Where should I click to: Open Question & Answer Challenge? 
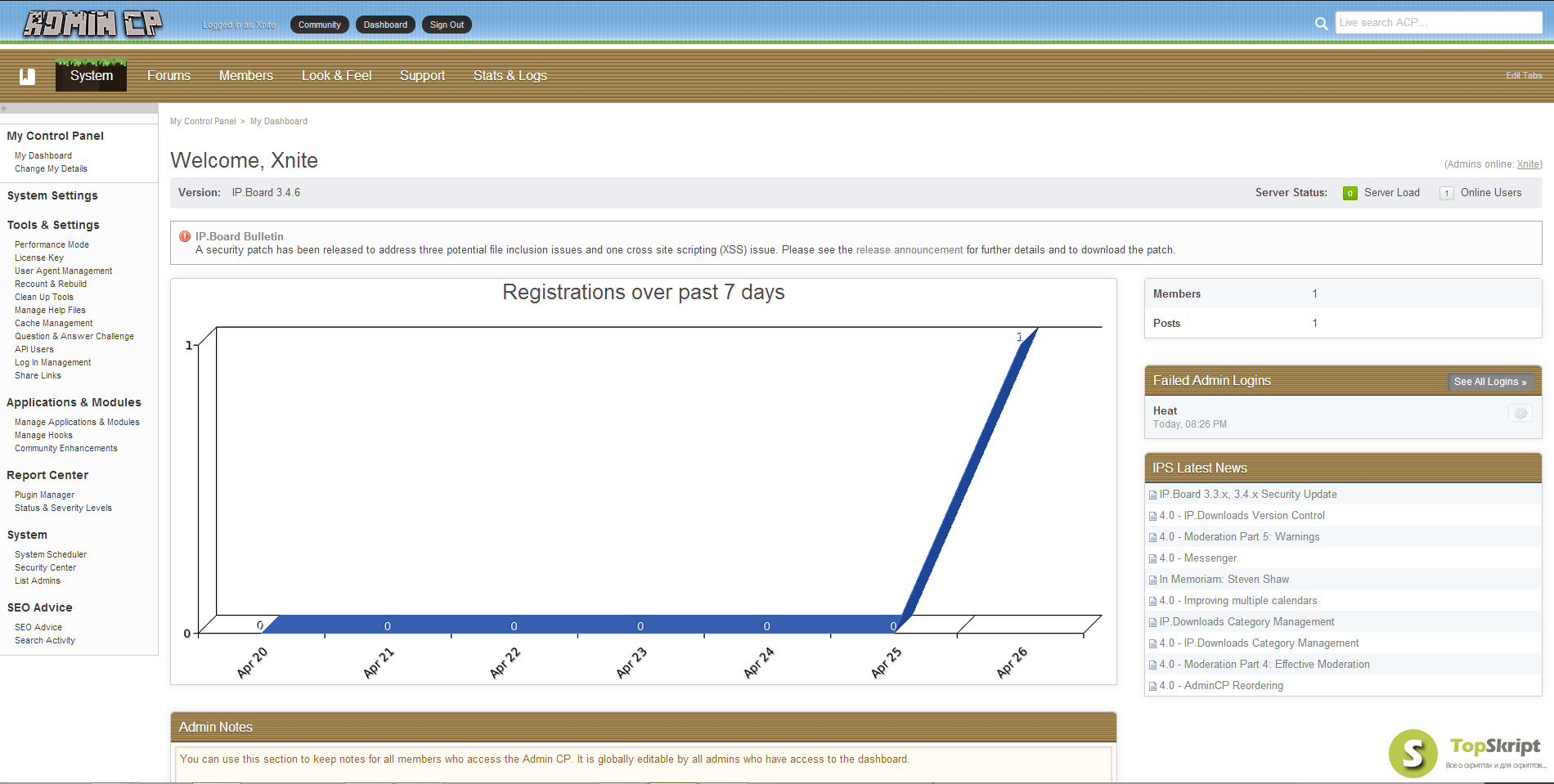click(x=74, y=336)
